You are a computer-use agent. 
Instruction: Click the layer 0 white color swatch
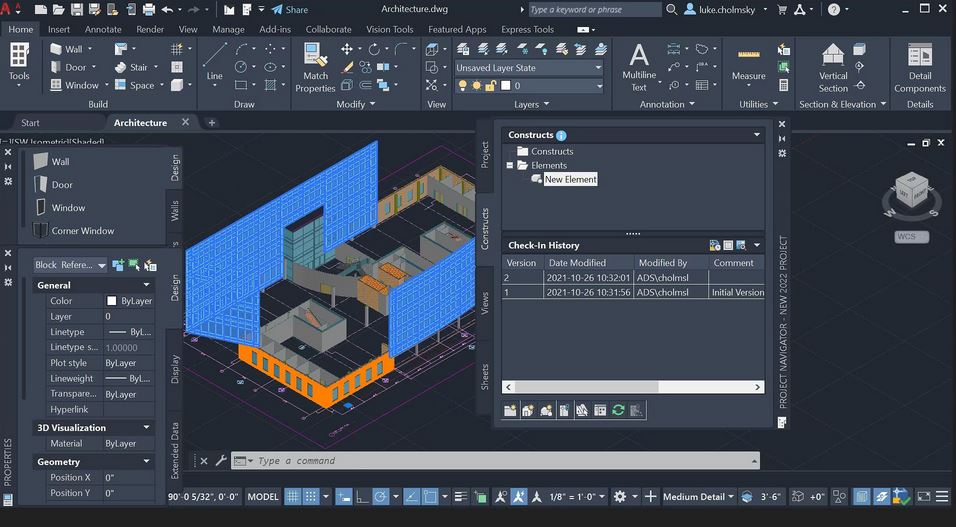[x=505, y=86]
